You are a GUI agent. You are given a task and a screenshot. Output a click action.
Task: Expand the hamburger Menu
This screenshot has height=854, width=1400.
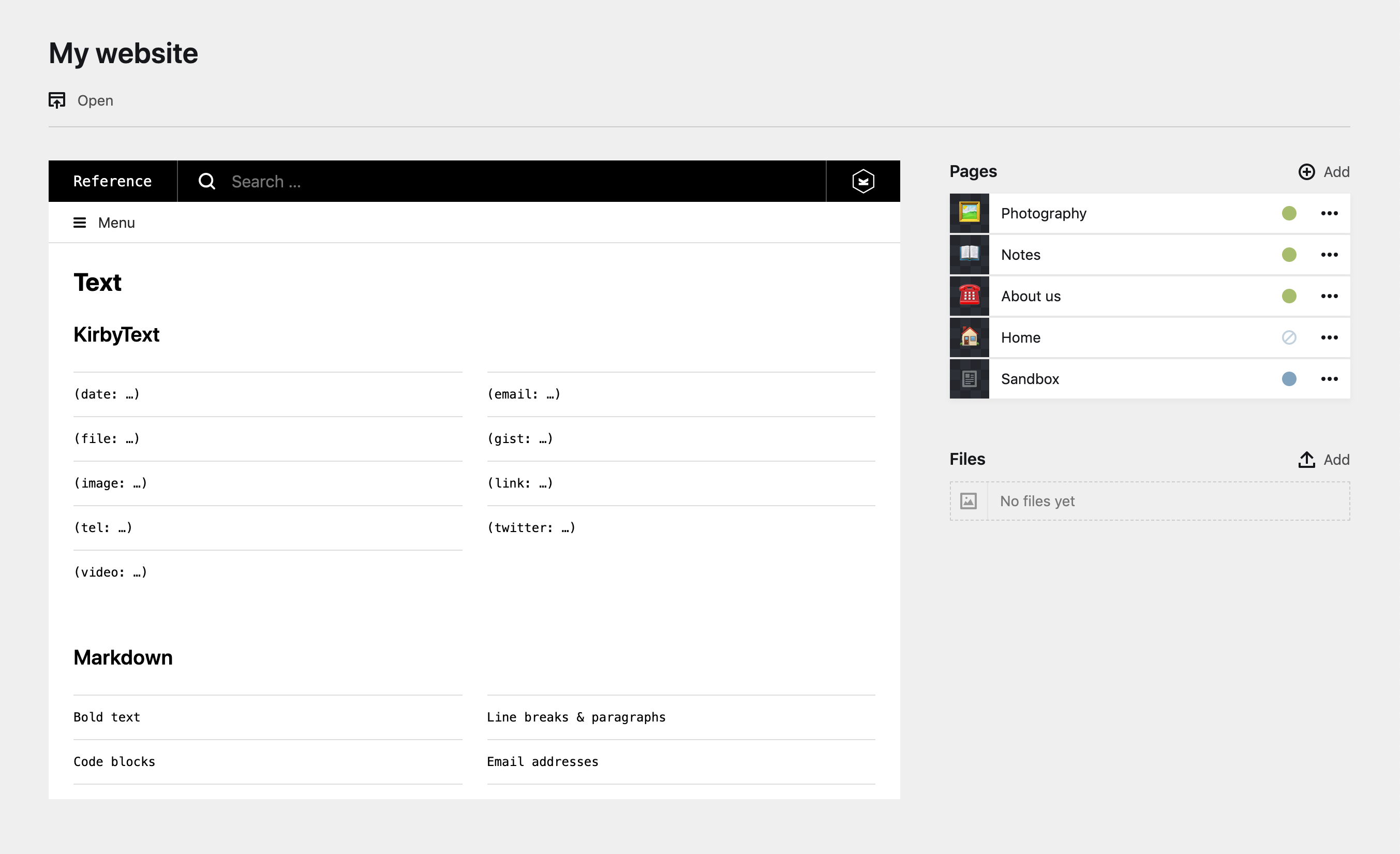coord(104,223)
